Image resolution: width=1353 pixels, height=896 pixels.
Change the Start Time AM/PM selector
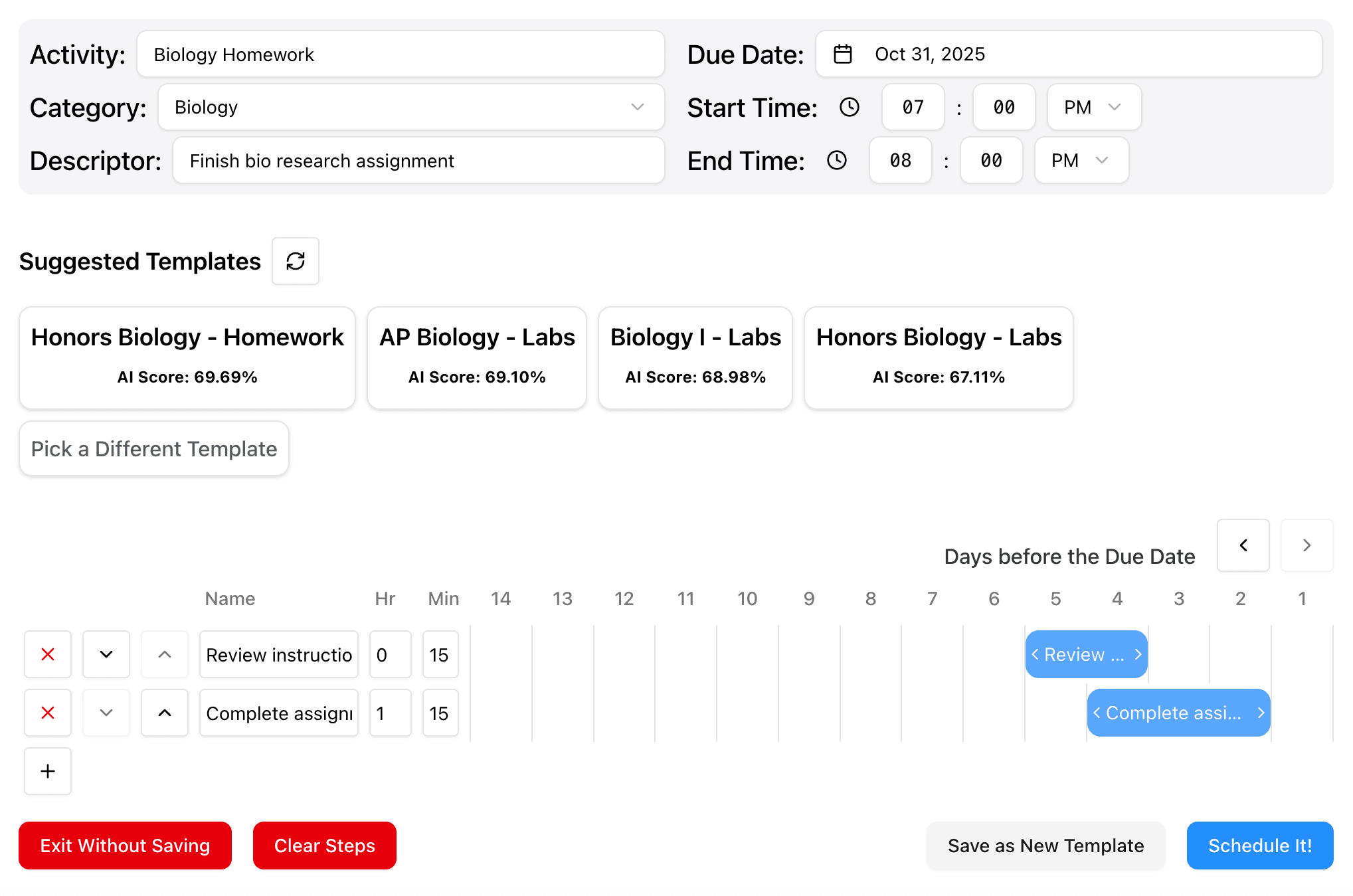pyautogui.click(x=1093, y=107)
